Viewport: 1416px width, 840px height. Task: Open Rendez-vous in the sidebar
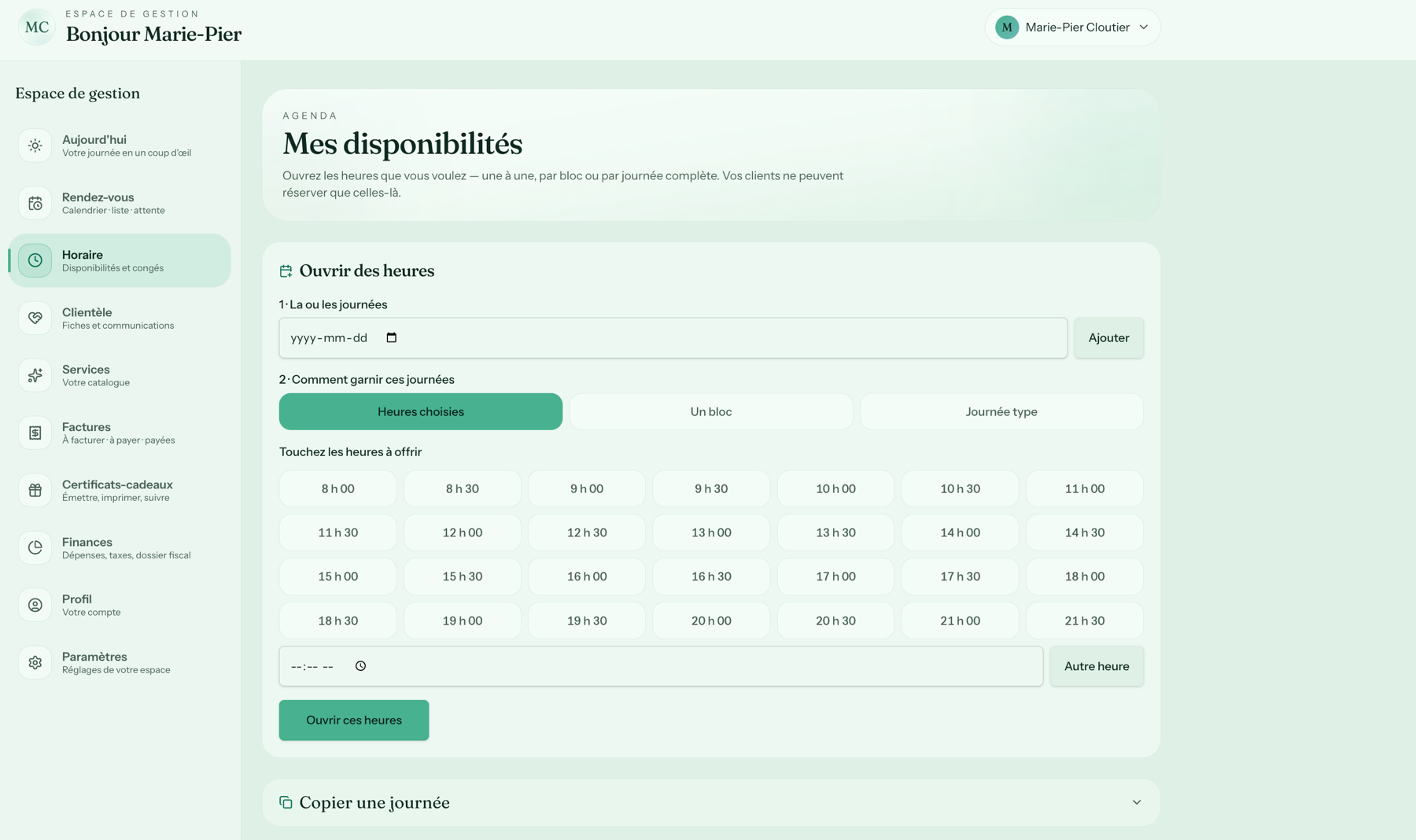pos(120,203)
